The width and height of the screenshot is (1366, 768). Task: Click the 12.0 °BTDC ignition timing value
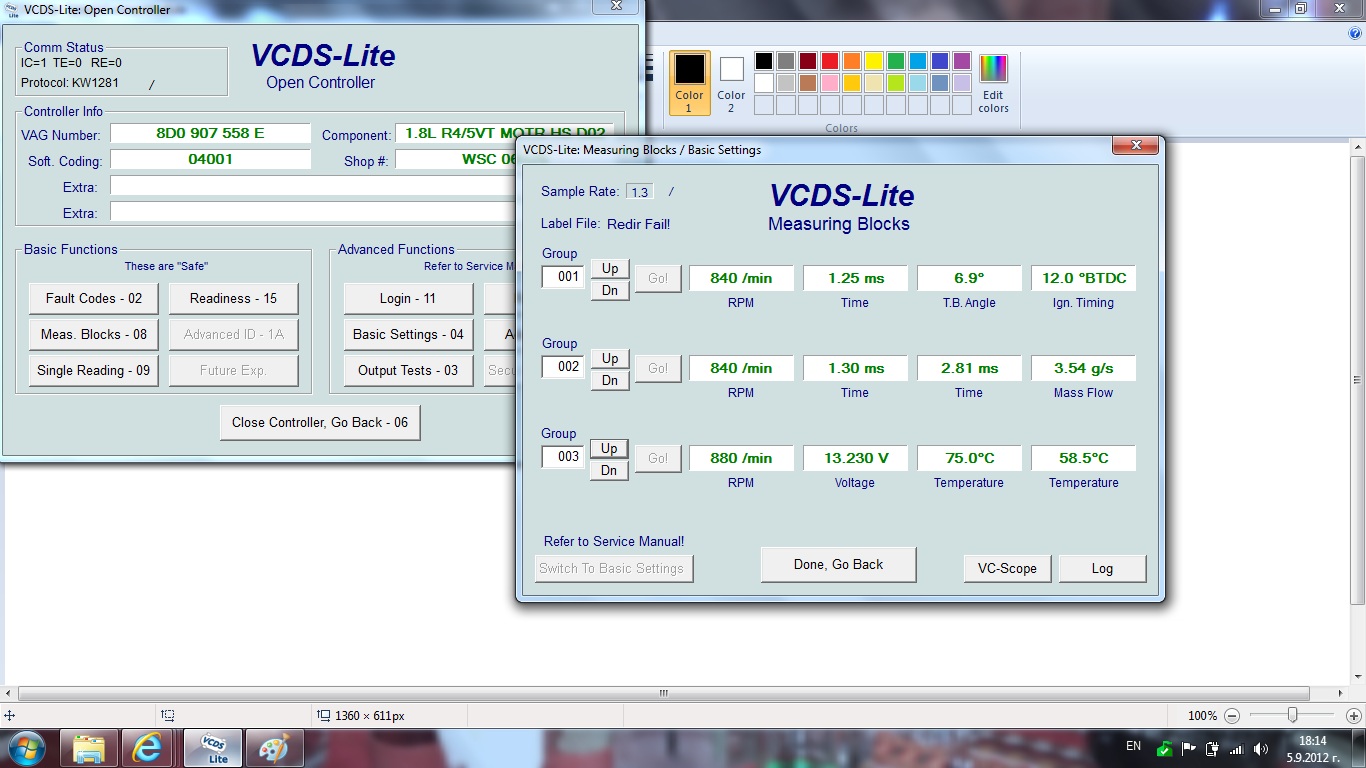point(1084,278)
